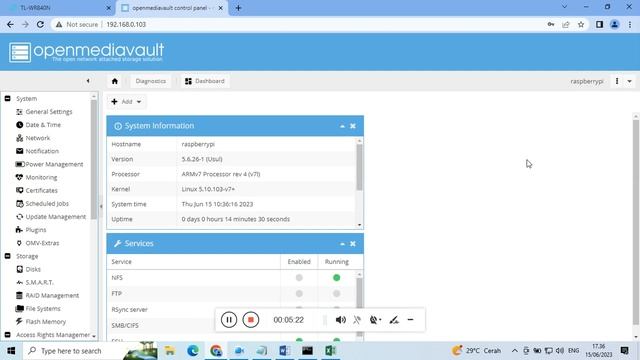Image resolution: width=640 pixels, height=360 pixels.
Task: Click the RAID Management icon
Action: (19, 295)
